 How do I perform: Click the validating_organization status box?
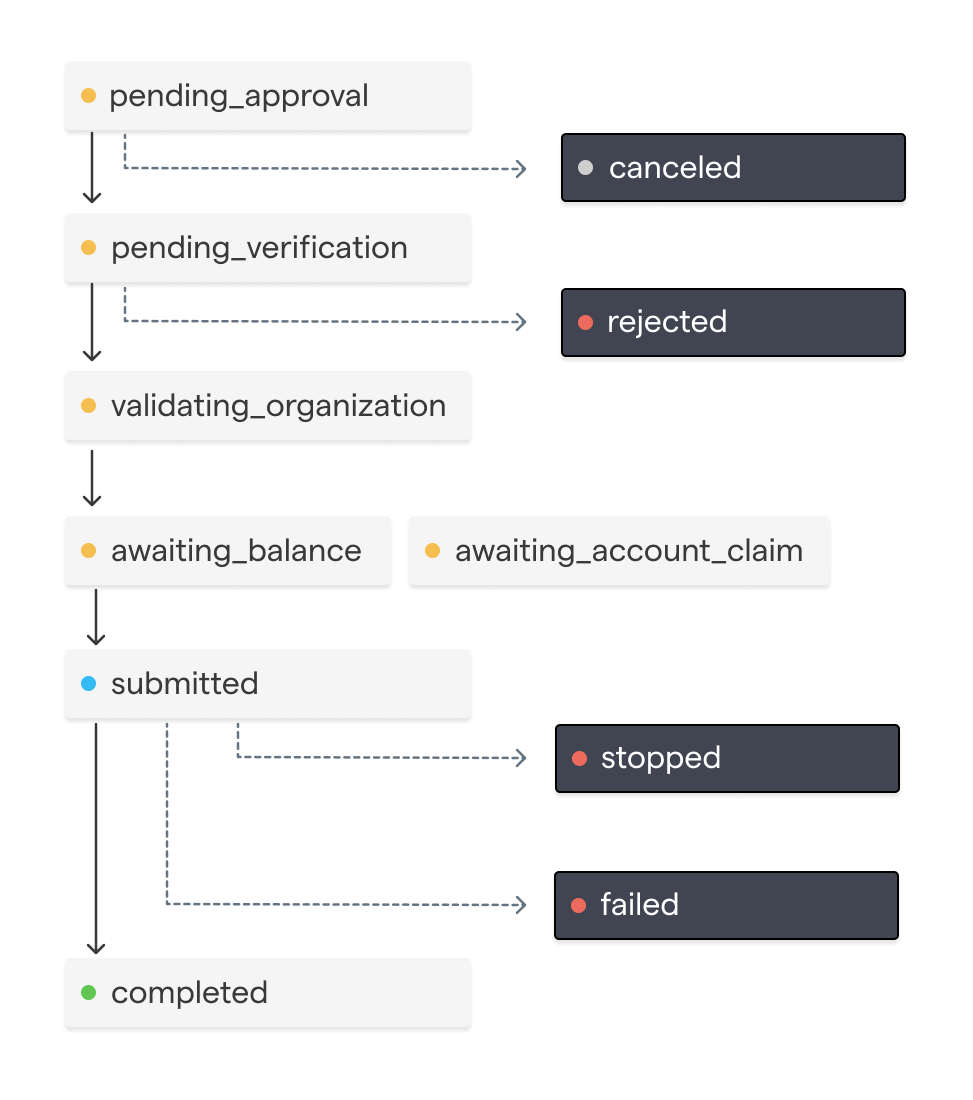pos(267,406)
